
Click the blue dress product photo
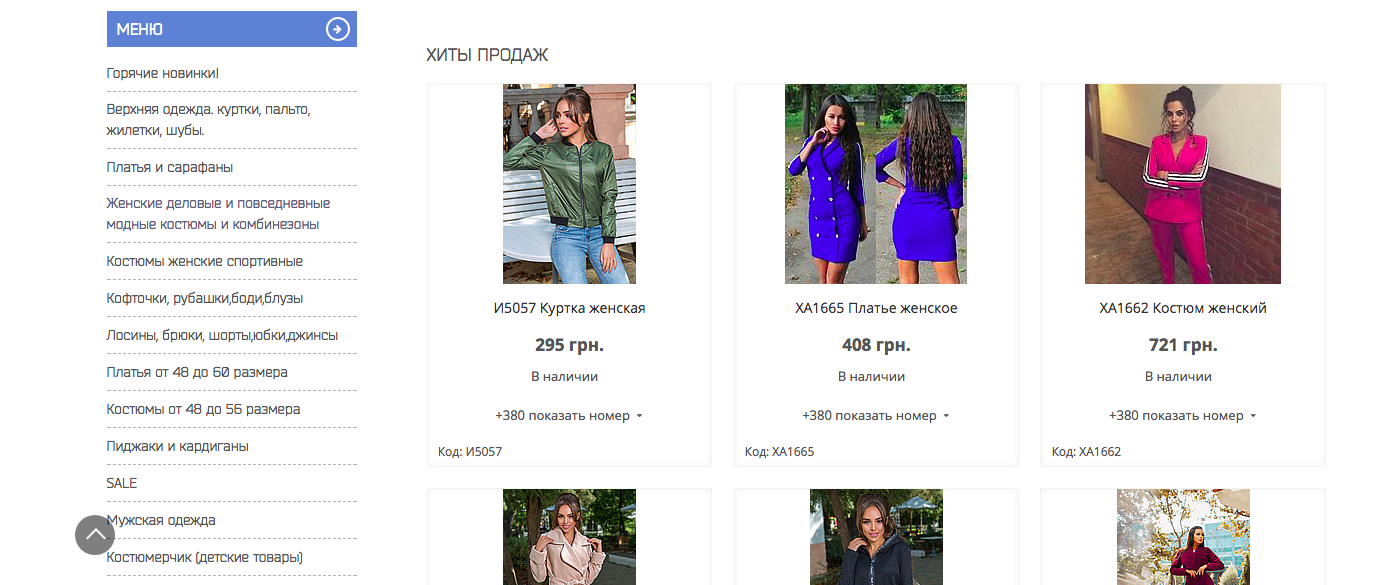point(876,184)
